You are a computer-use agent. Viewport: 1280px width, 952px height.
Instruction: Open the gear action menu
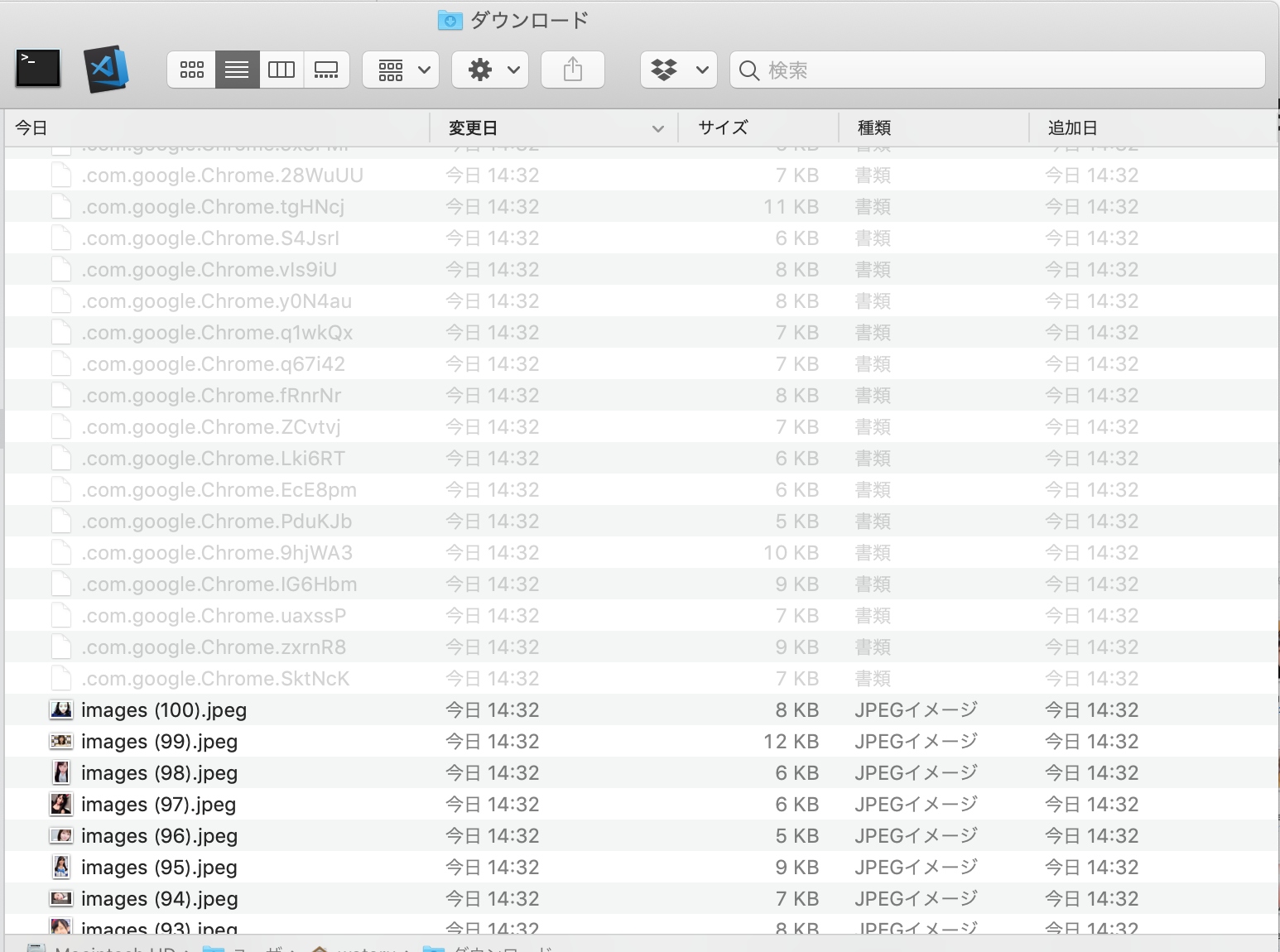click(490, 70)
